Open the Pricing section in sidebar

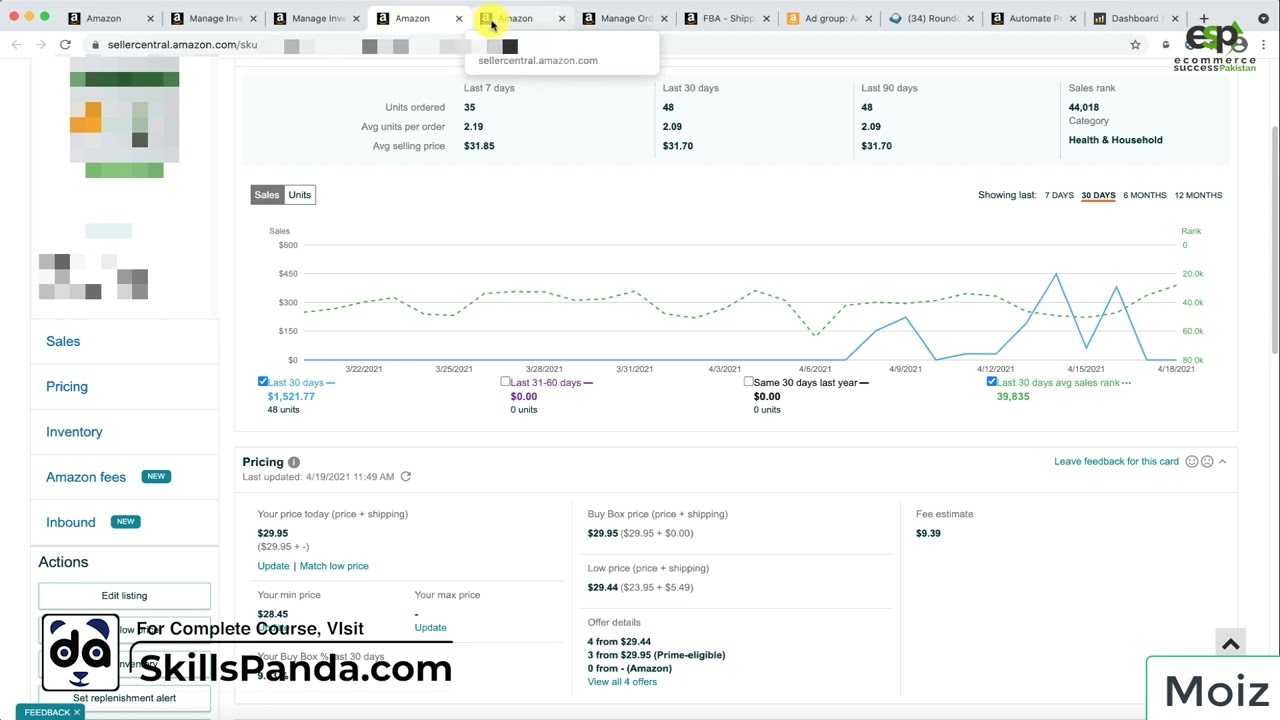click(x=67, y=386)
